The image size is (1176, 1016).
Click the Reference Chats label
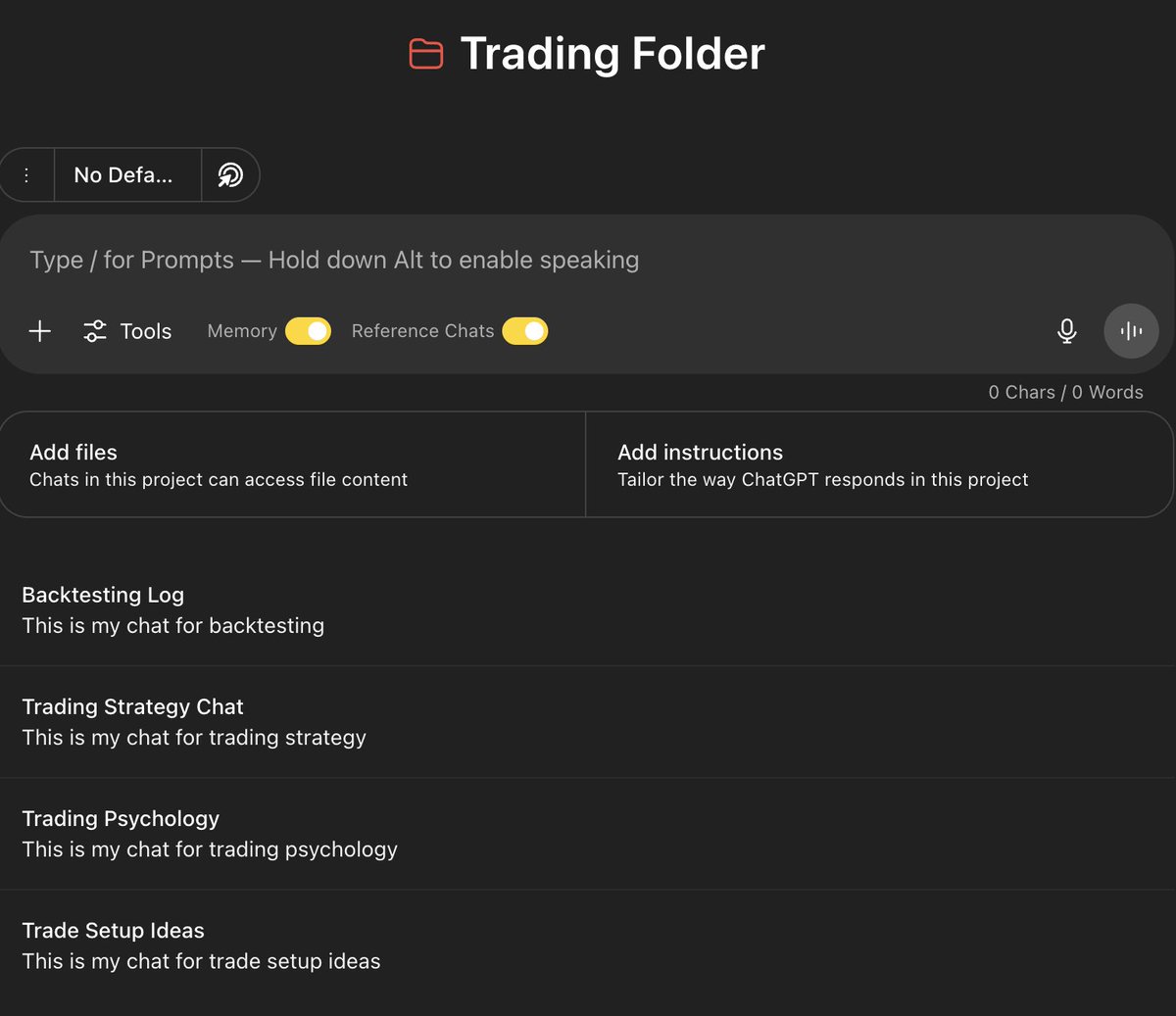click(x=422, y=331)
